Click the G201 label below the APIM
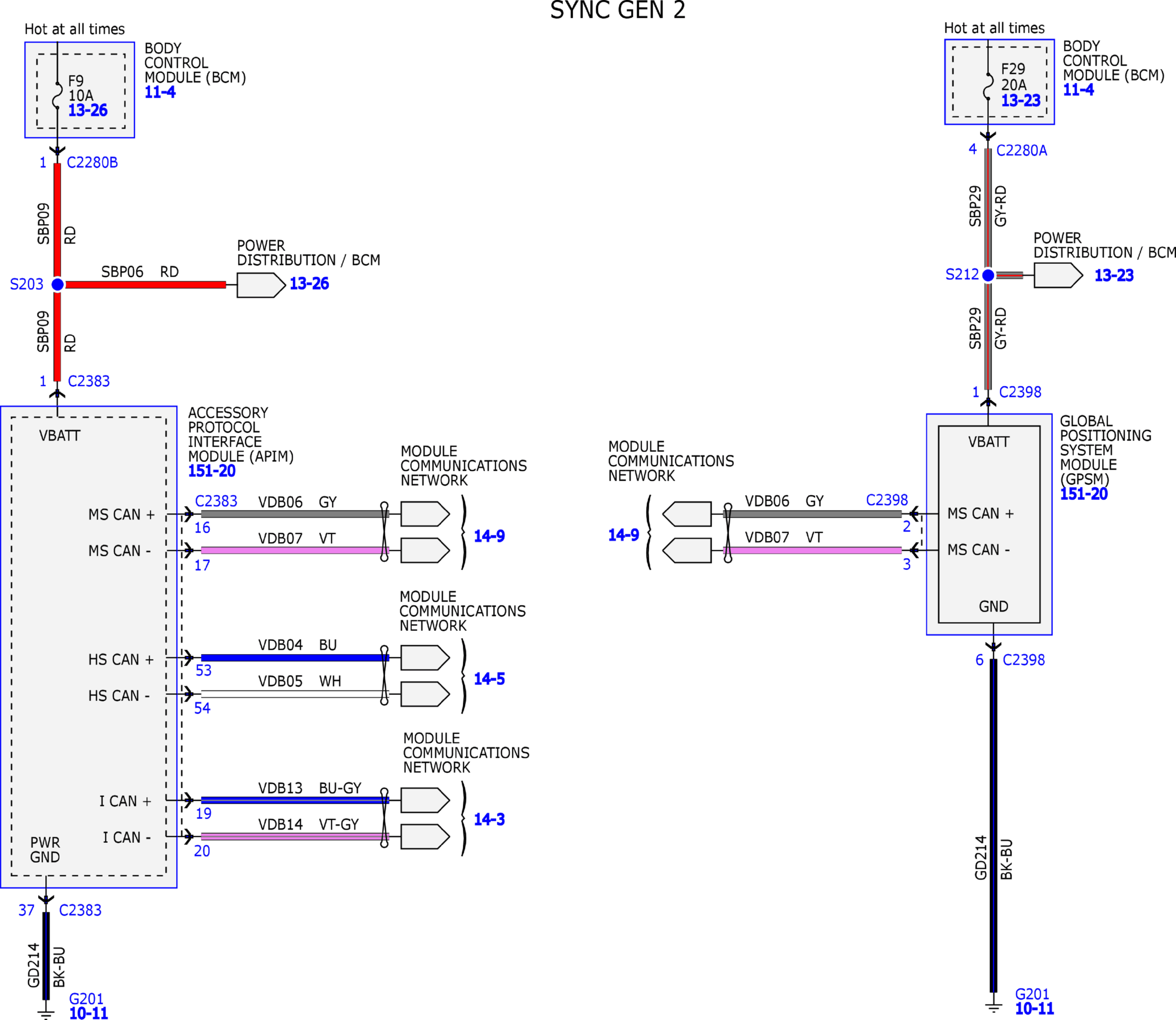Image resolution: width=1176 pixels, height=1020 pixels. 86,999
